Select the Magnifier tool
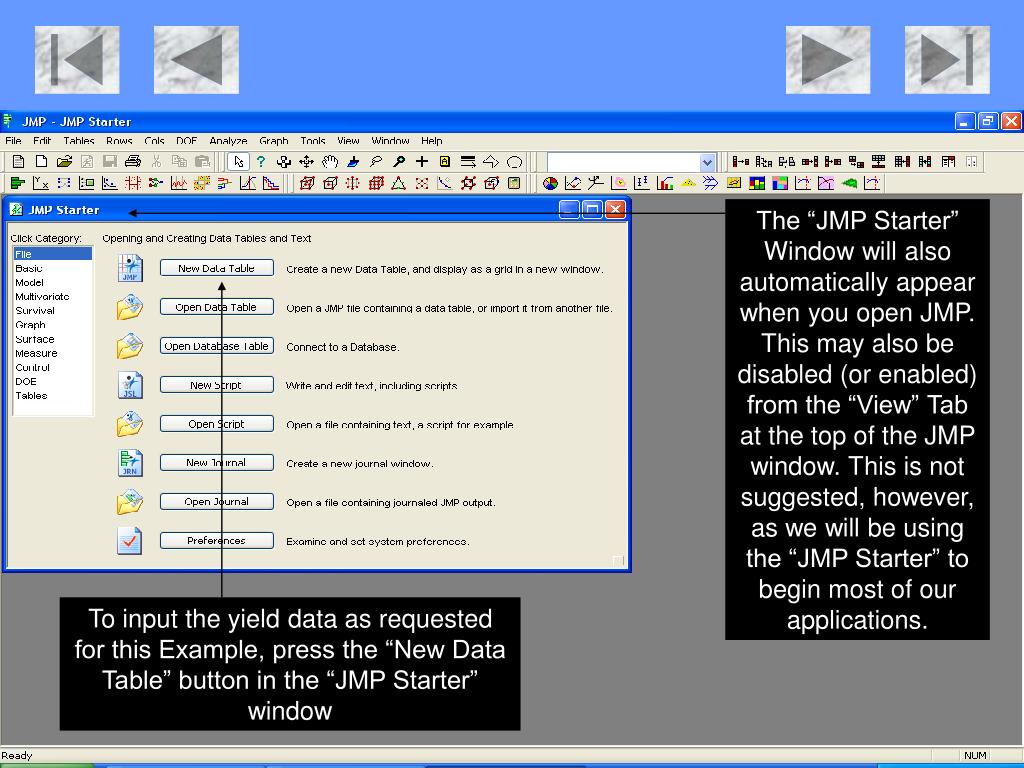Image resolution: width=1024 pixels, height=768 pixels. [398, 161]
